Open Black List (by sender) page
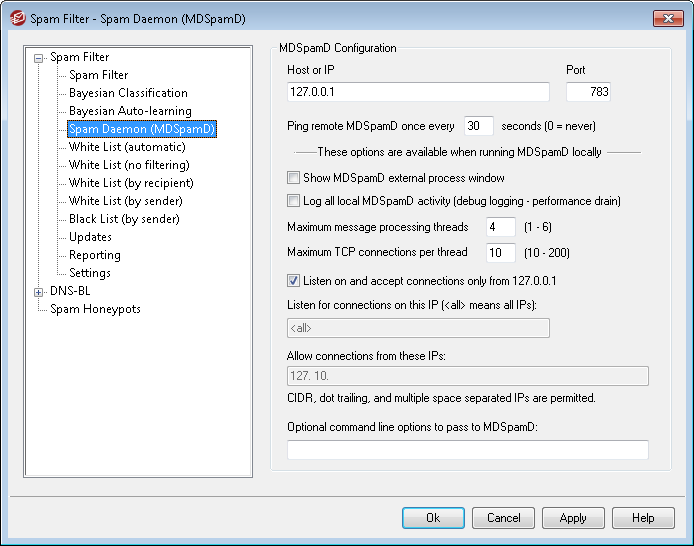Screen dimensions: 694x546 [124, 219]
